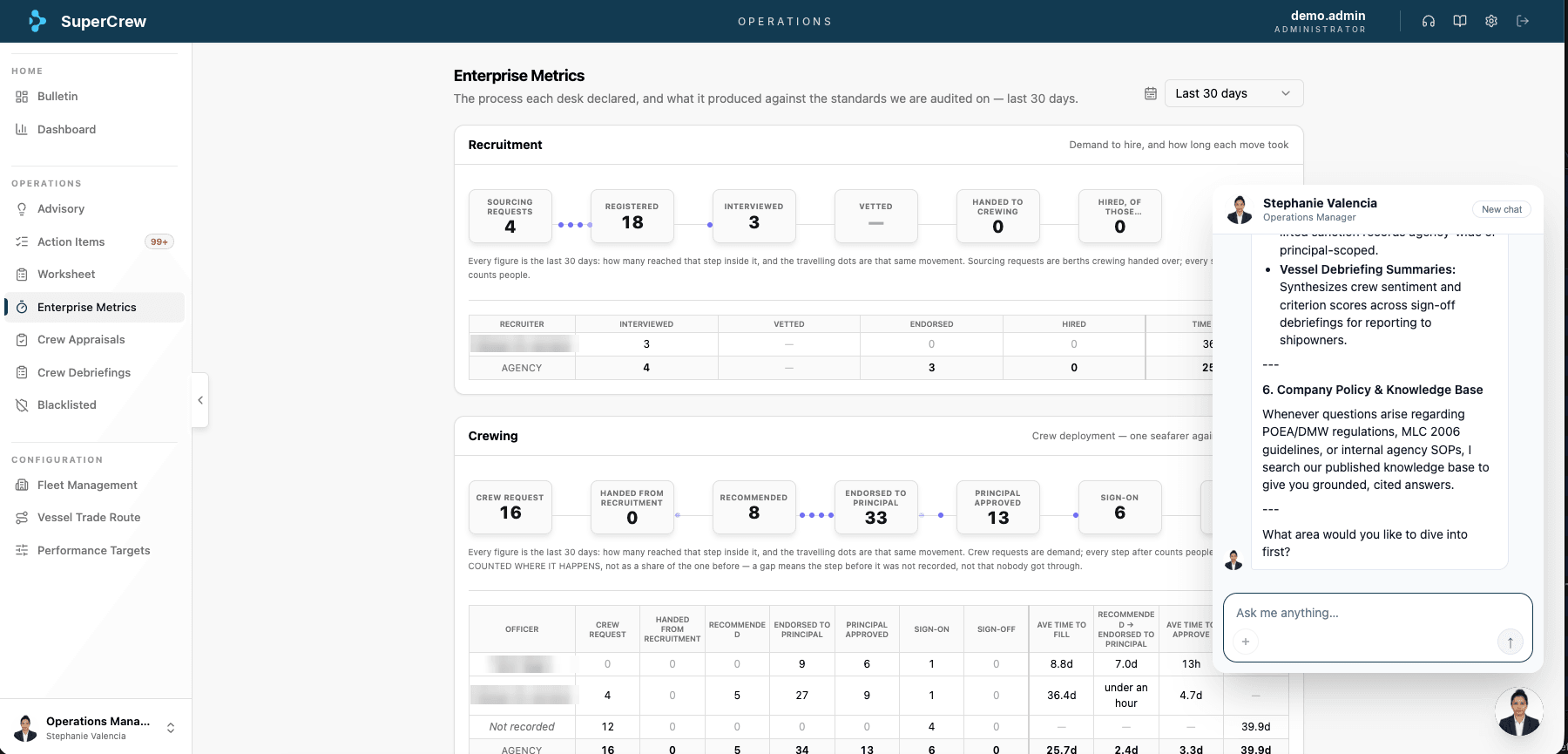Click the calendar icon beside date range
Screen dimensions: 1568x754
coord(1151,93)
